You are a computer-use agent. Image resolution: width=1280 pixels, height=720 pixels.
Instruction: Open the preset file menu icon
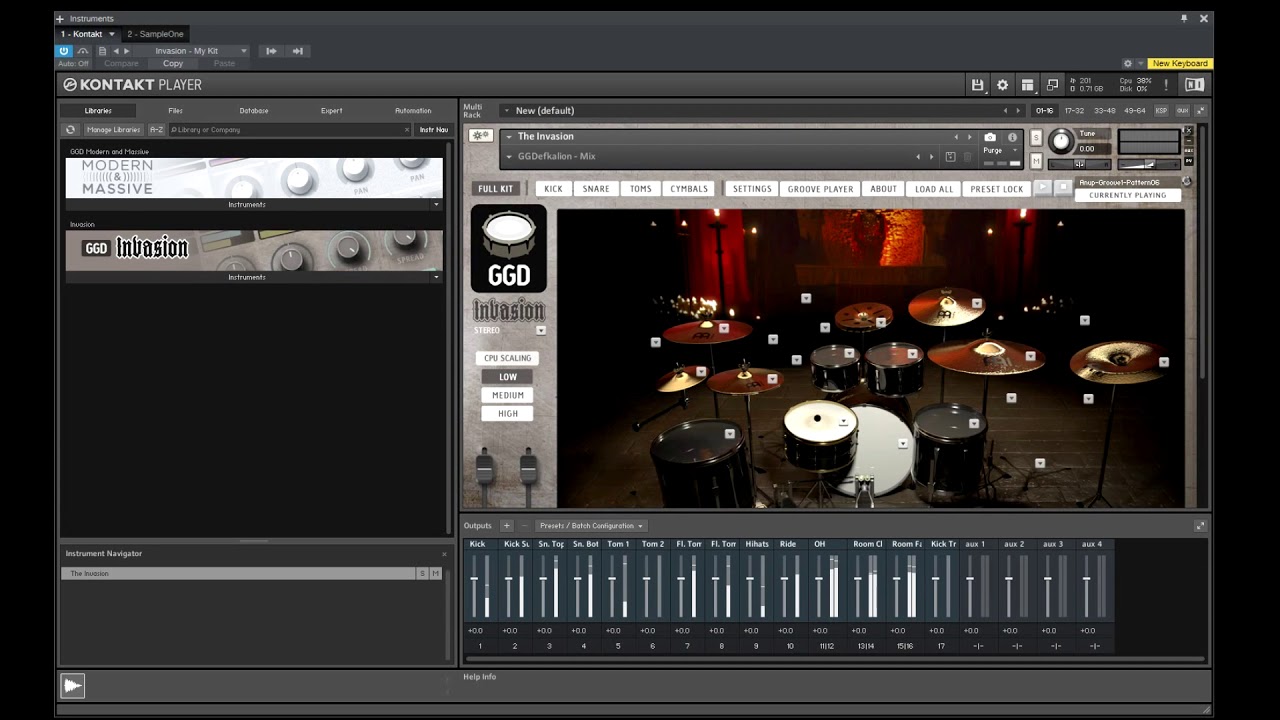[102, 51]
